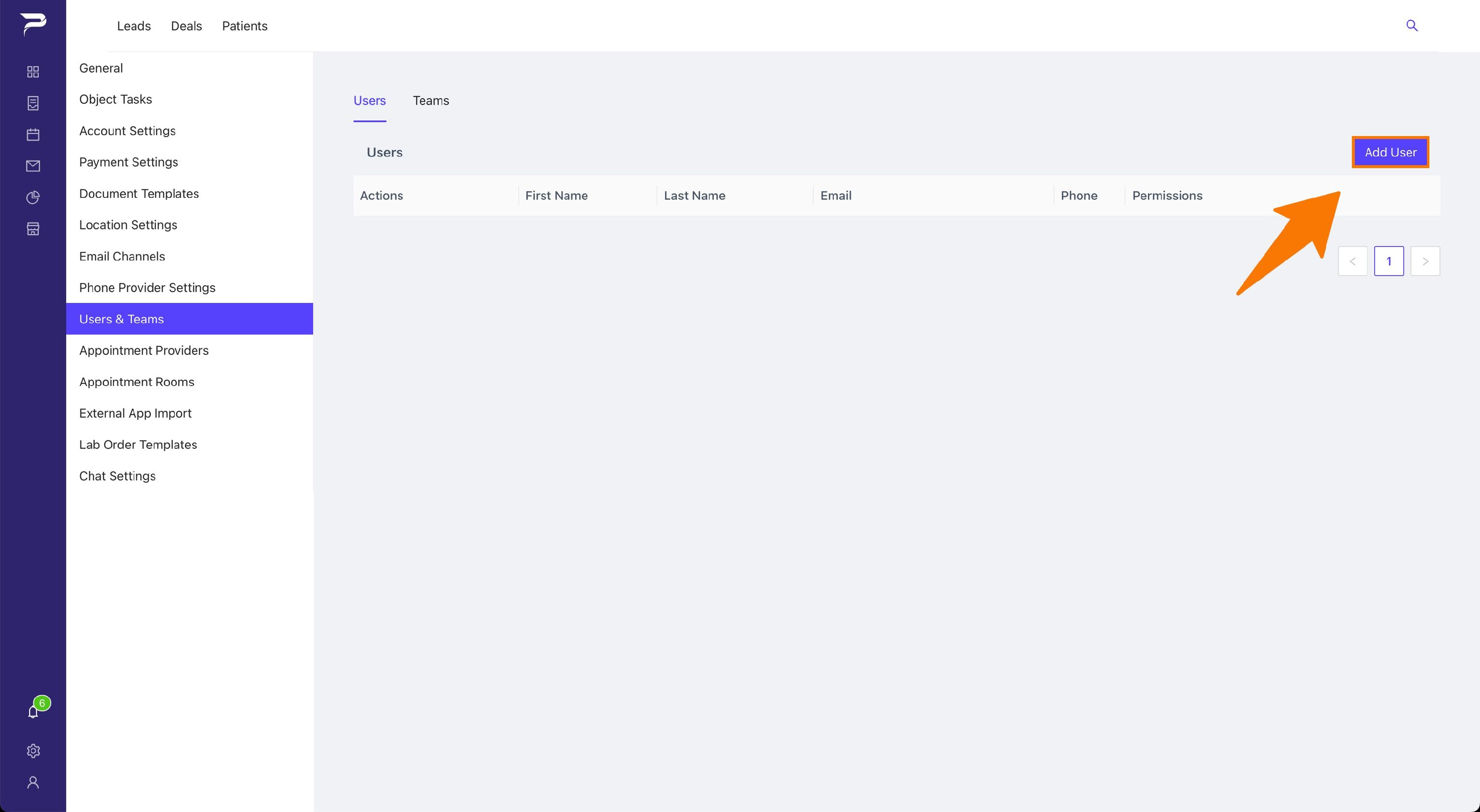Open the Leads navigation item
Image resolution: width=1480 pixels, height=812 pixels.
click(134, 26)
